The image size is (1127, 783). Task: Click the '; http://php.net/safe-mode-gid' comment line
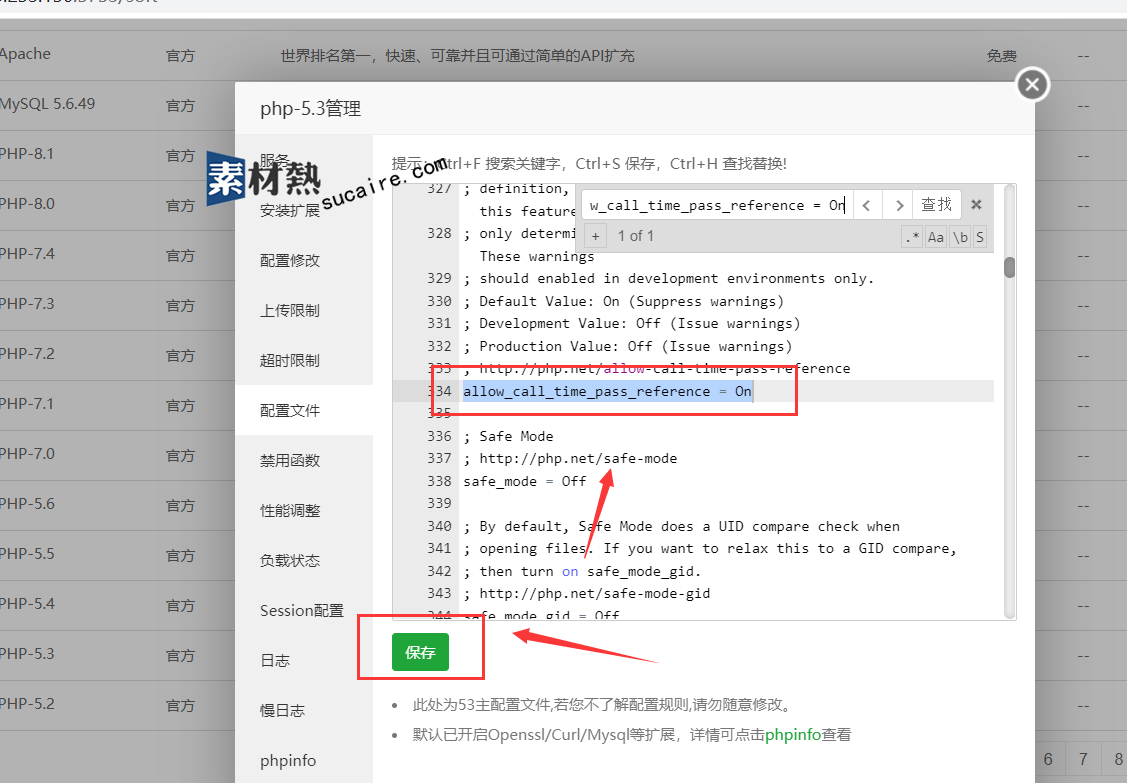point(586,593)
